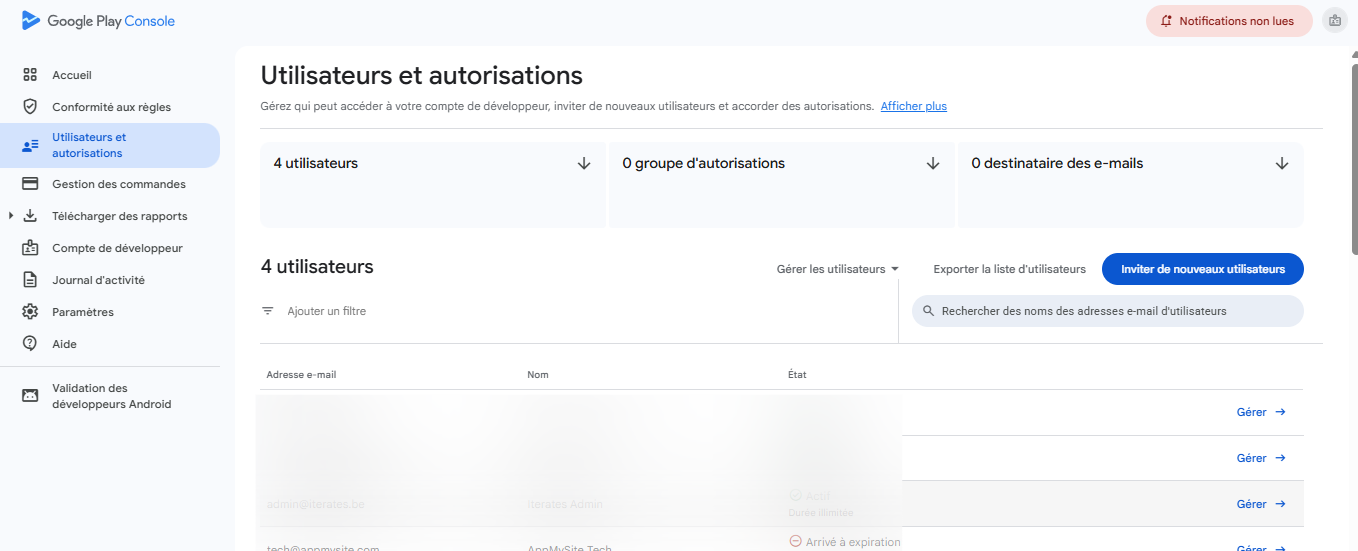Click the filter lines icon
Screen dimensions: 1358x551
(x=268, y=311)
